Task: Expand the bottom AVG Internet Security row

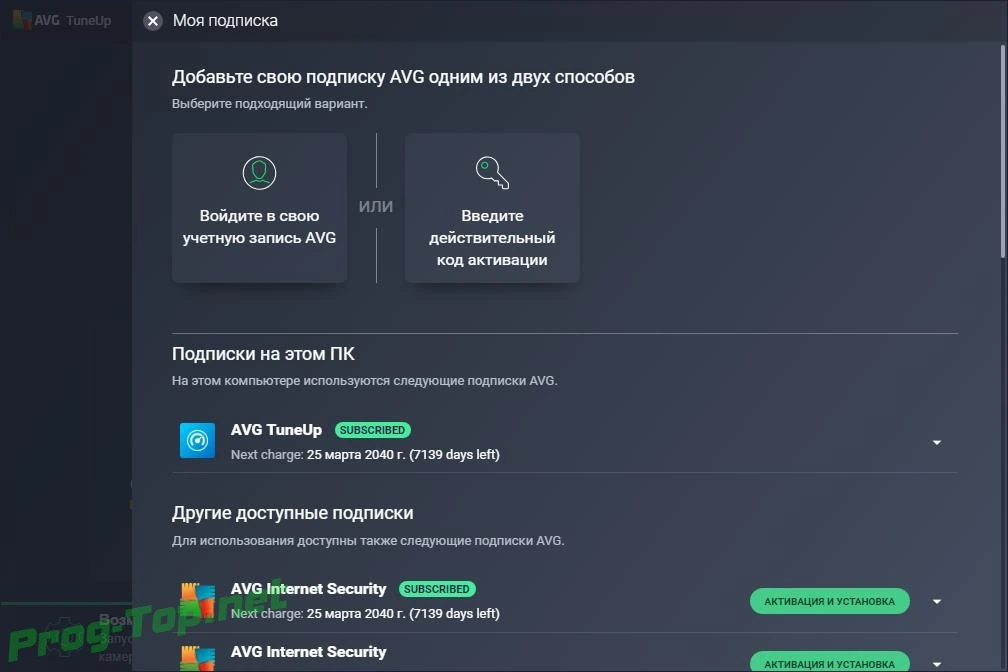Action: pyautogui.click(x=937, y=664)
